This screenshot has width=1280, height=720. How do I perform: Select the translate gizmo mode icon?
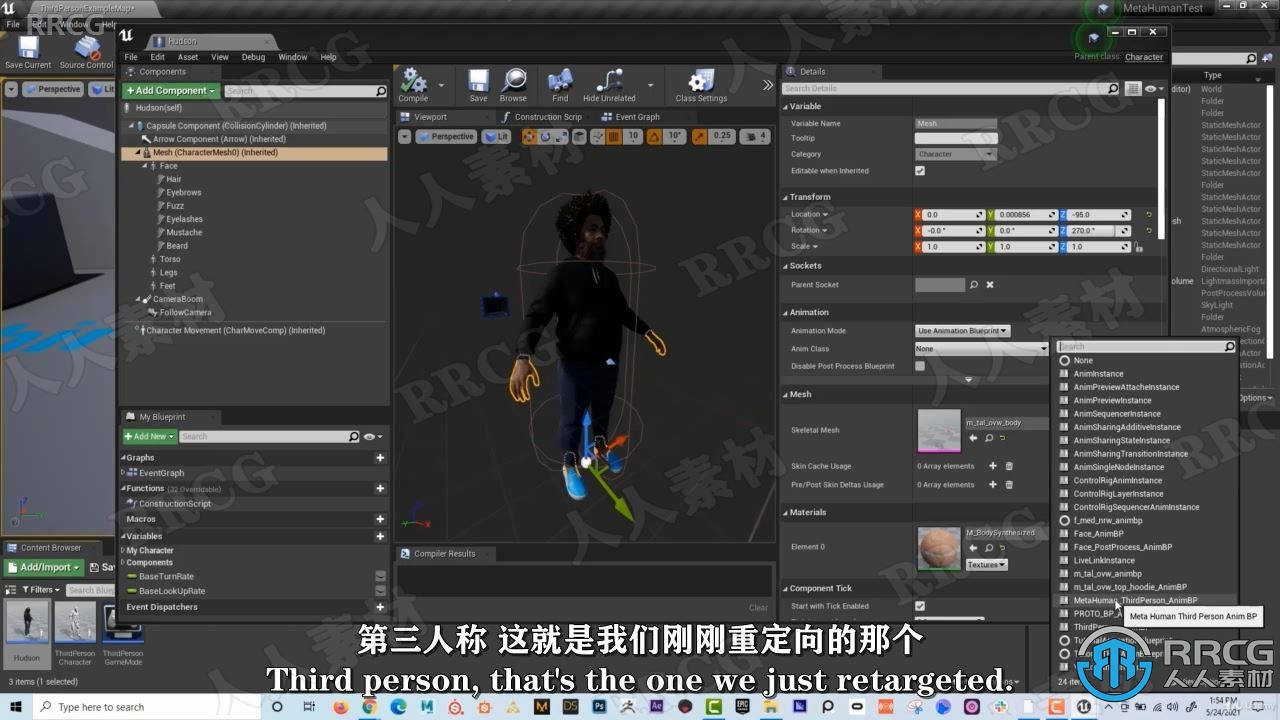tap(529, 137)
